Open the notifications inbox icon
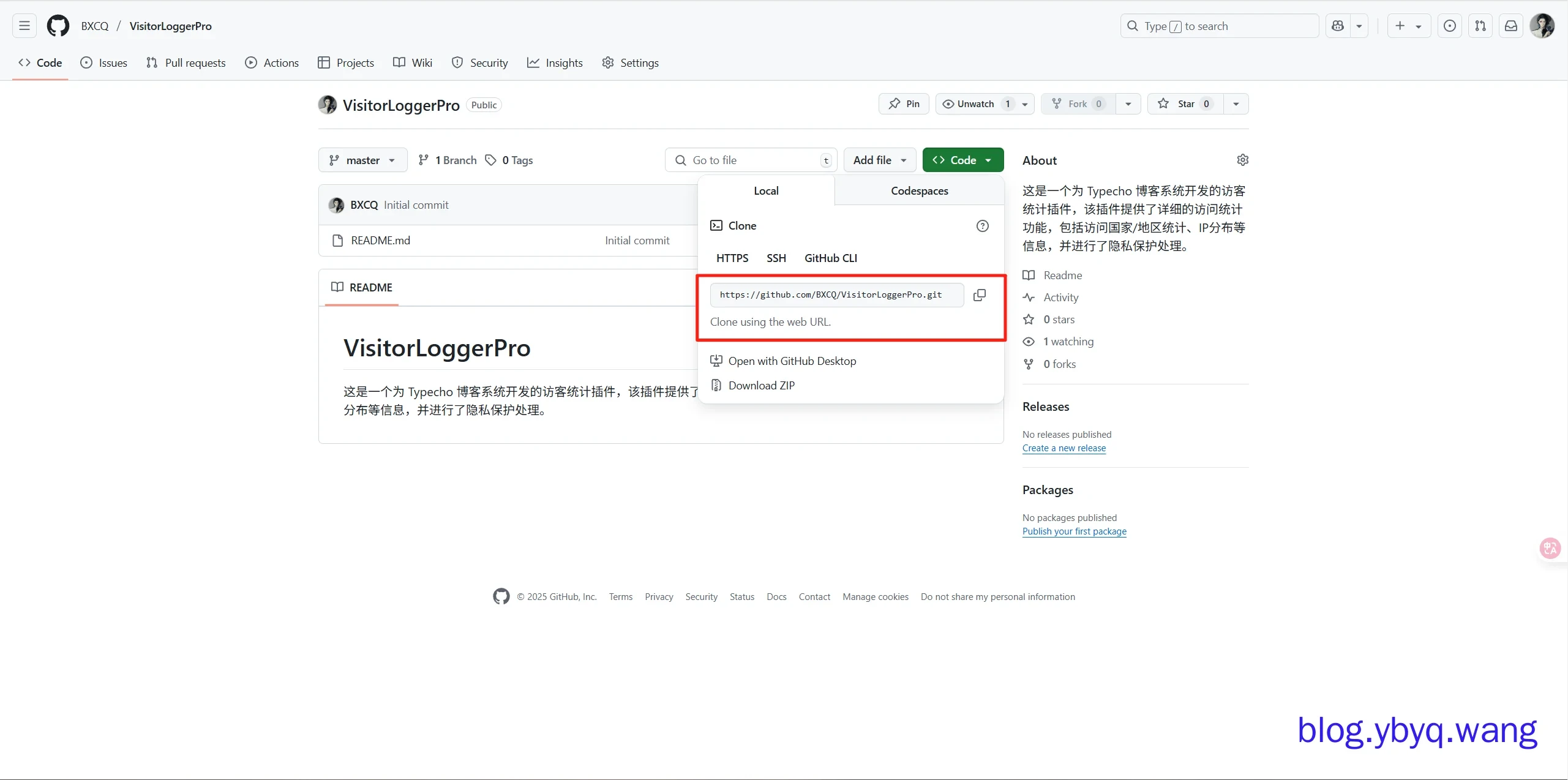This screenshot has height=780, width=1568. 1510,26
